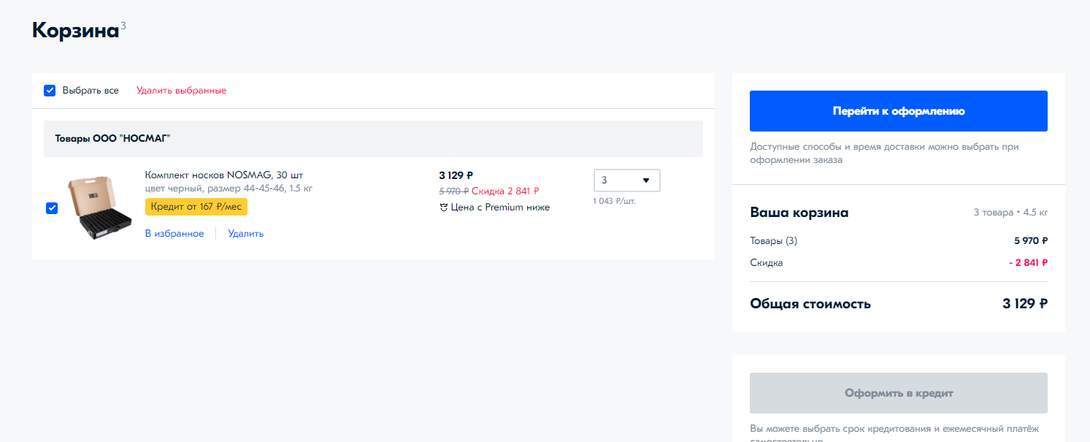Click the "Цена с Premium ниже" text
The width and height of the screenshot is (1090, 442).
500,208
